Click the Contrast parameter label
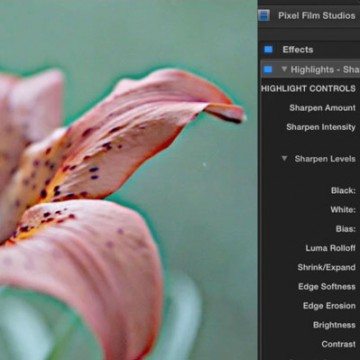 [339, 344]
